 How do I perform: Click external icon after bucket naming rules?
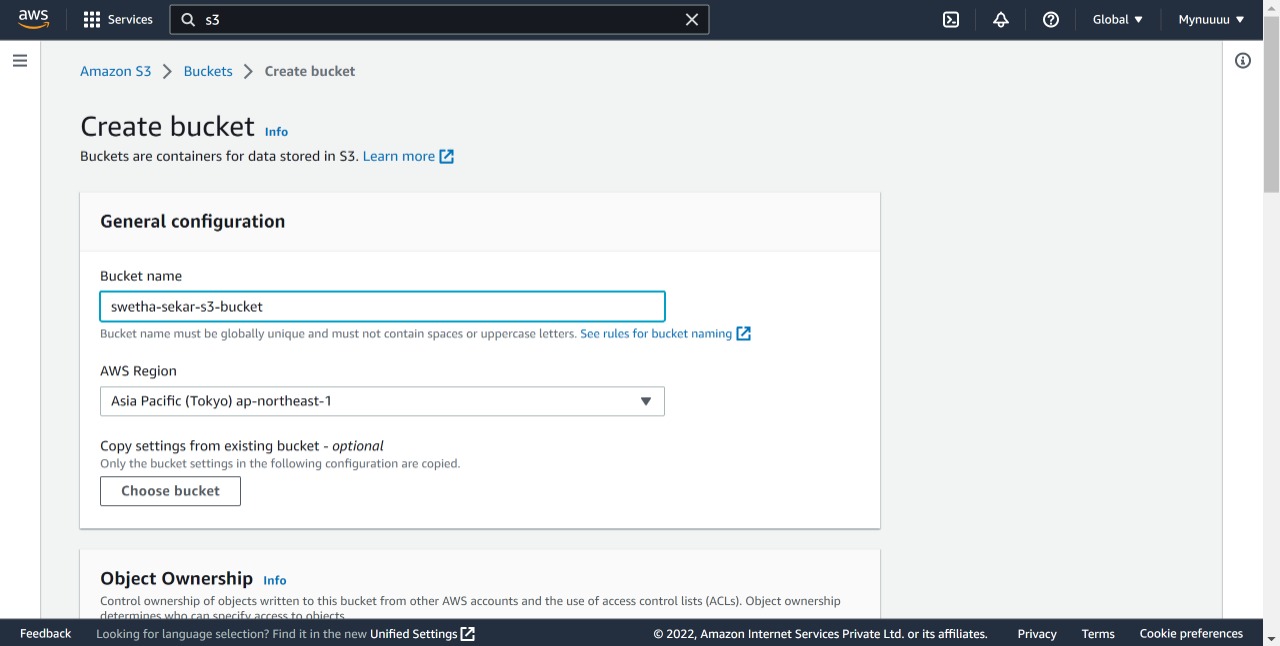click(x=744, y=333)
